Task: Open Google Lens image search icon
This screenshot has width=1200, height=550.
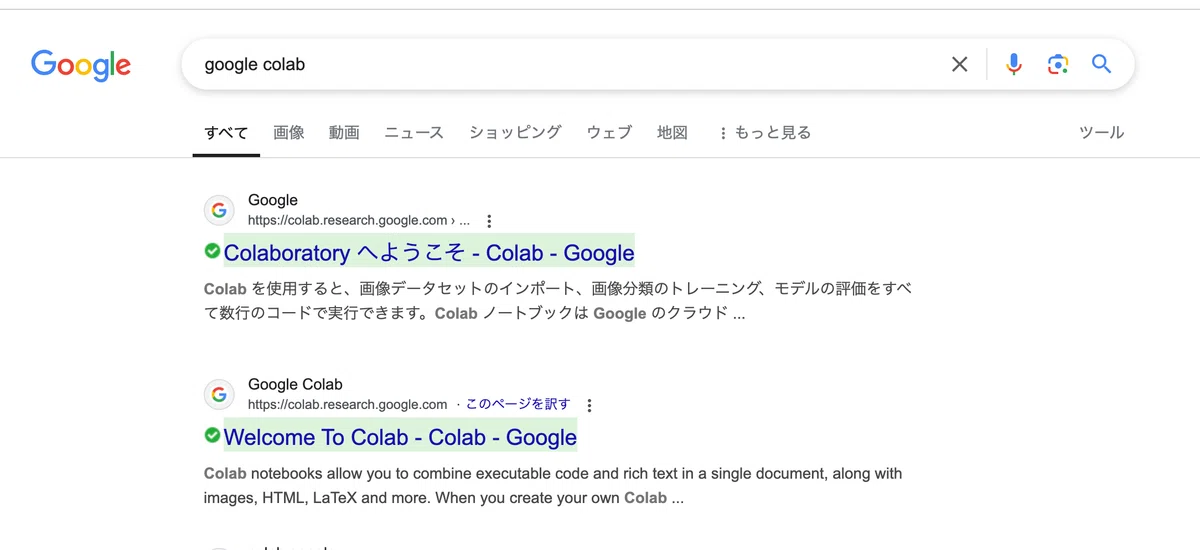Action: click(x=1058, y=64)
